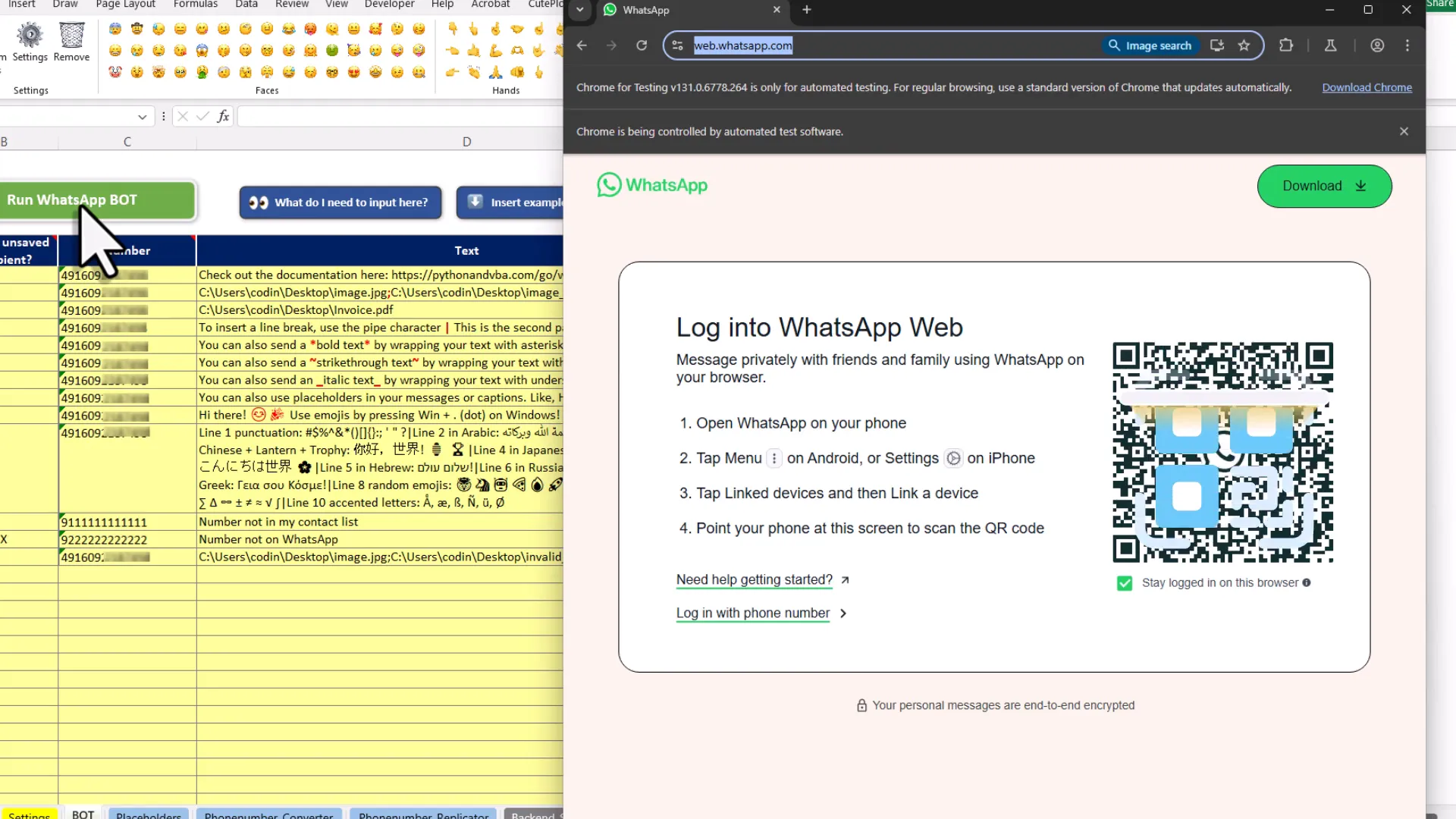
Task: Insert the screaming blue face emoji
Action: (202, 50)
